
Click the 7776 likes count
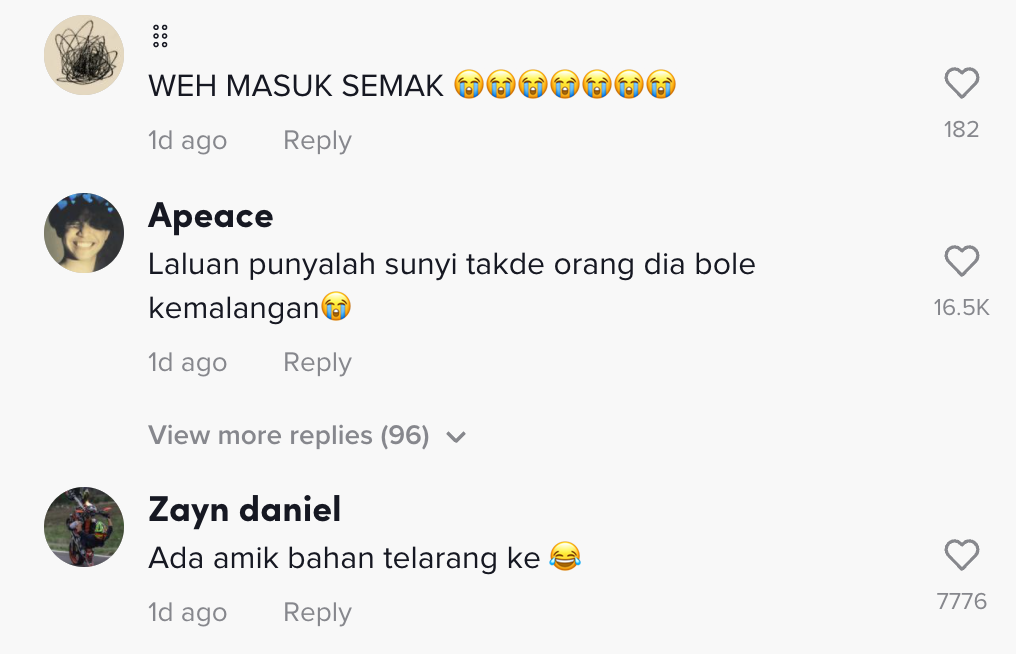click(x=961, y=601)
